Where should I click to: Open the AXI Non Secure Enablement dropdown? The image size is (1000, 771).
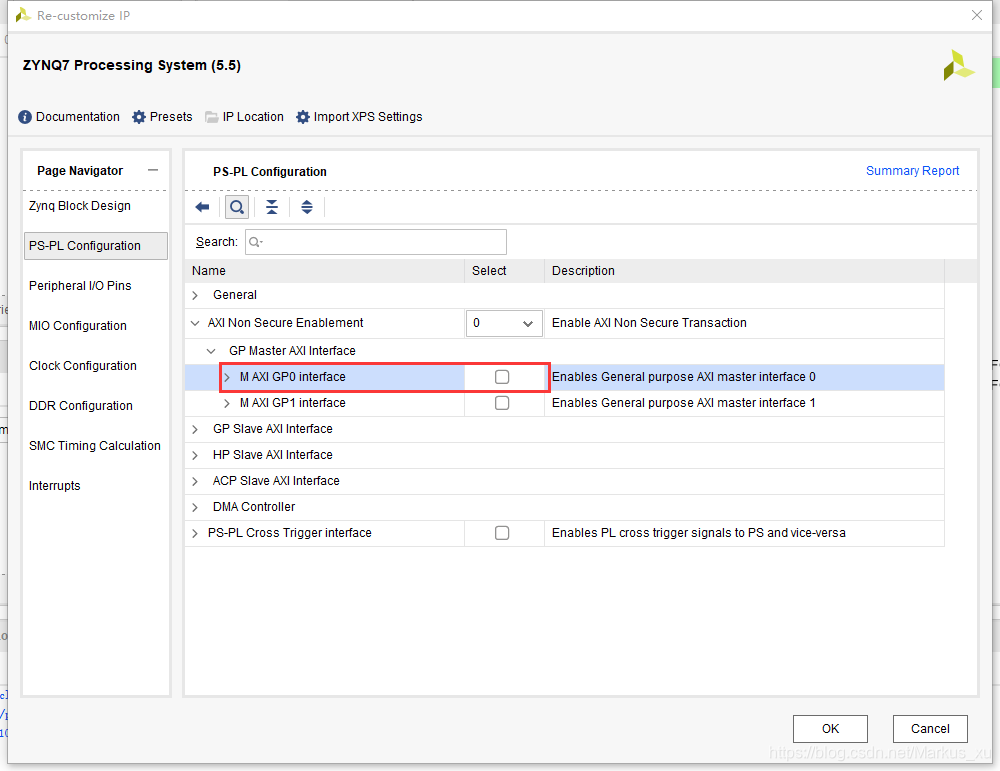click(504, 323)
